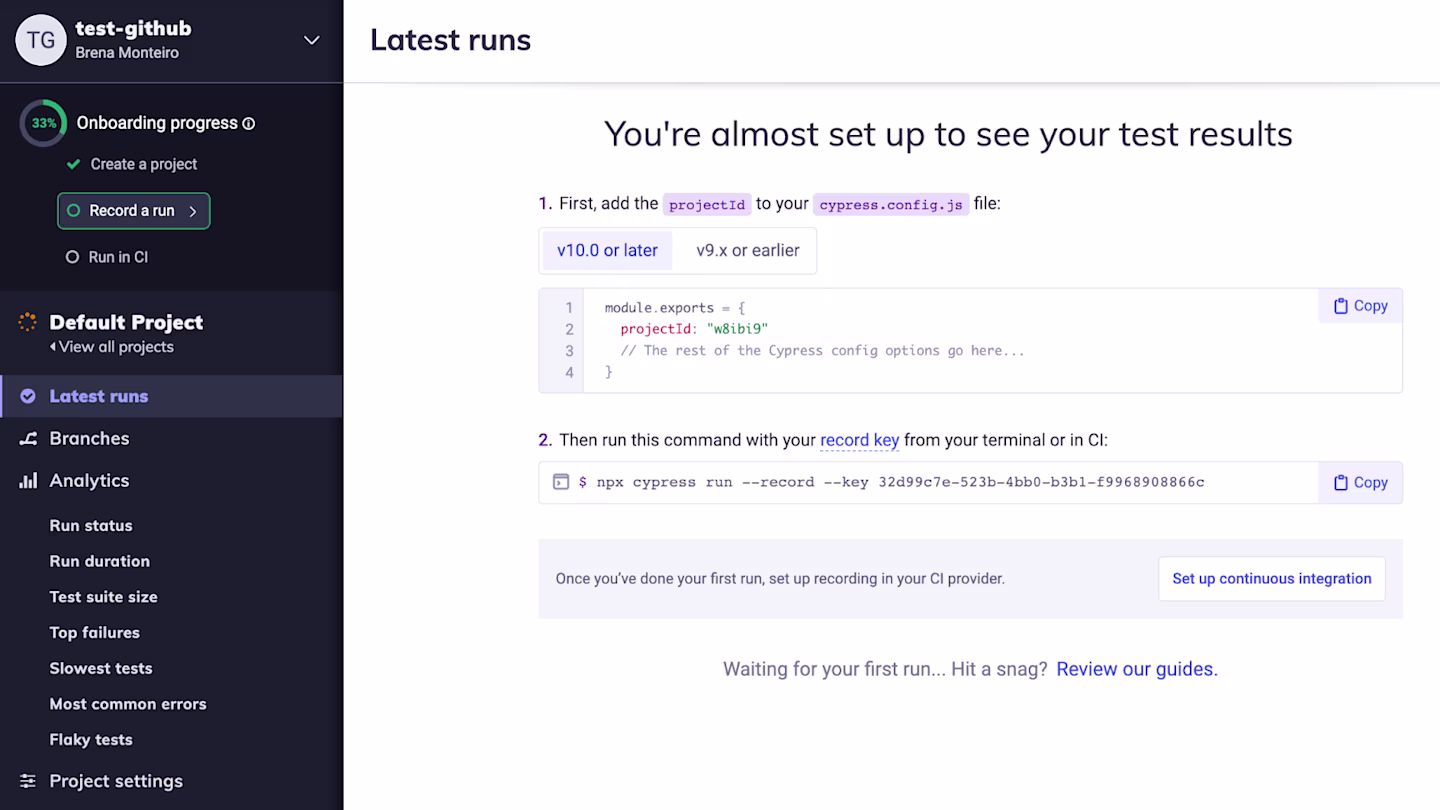Open Flaky tests analytics
The height and width of the screenshot is (810, 1440).
[91, 740]
